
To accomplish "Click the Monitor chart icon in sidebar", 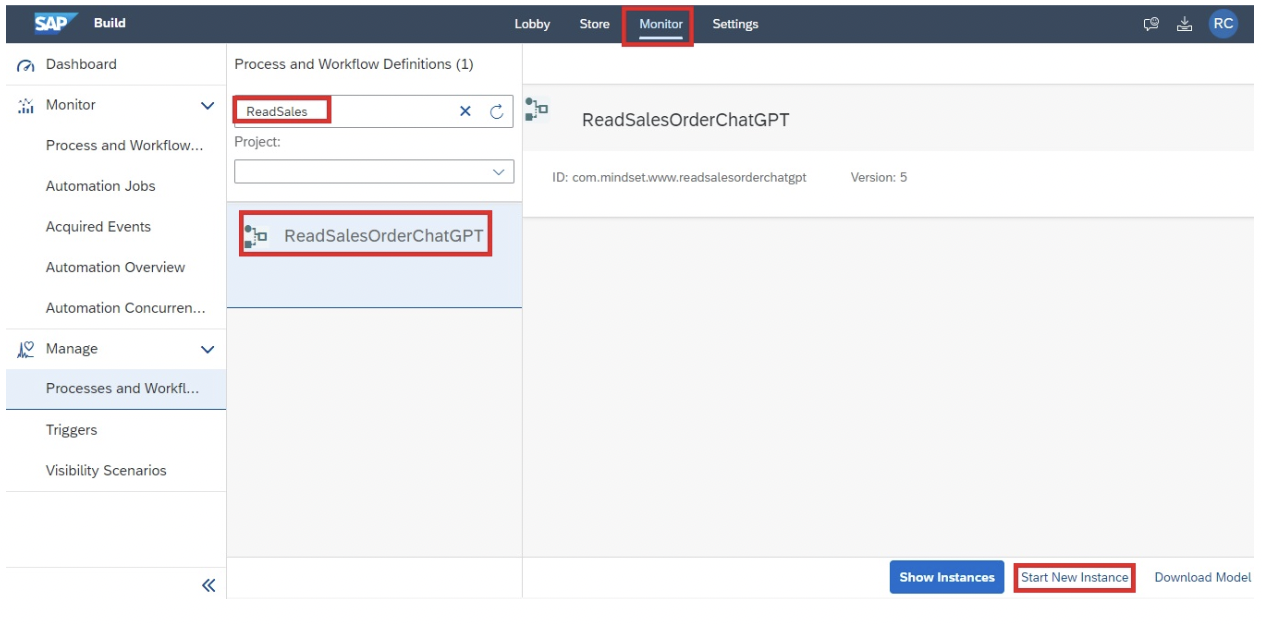I will (26, 105).
